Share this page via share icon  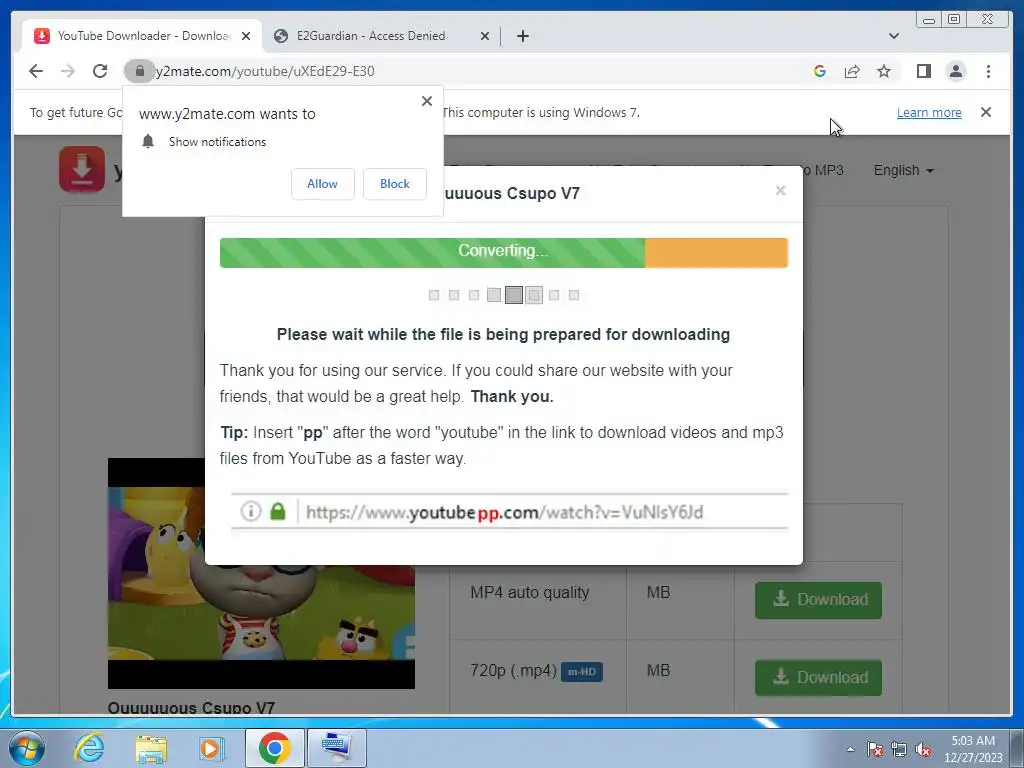pyautogui.click(x=852, y=71)
